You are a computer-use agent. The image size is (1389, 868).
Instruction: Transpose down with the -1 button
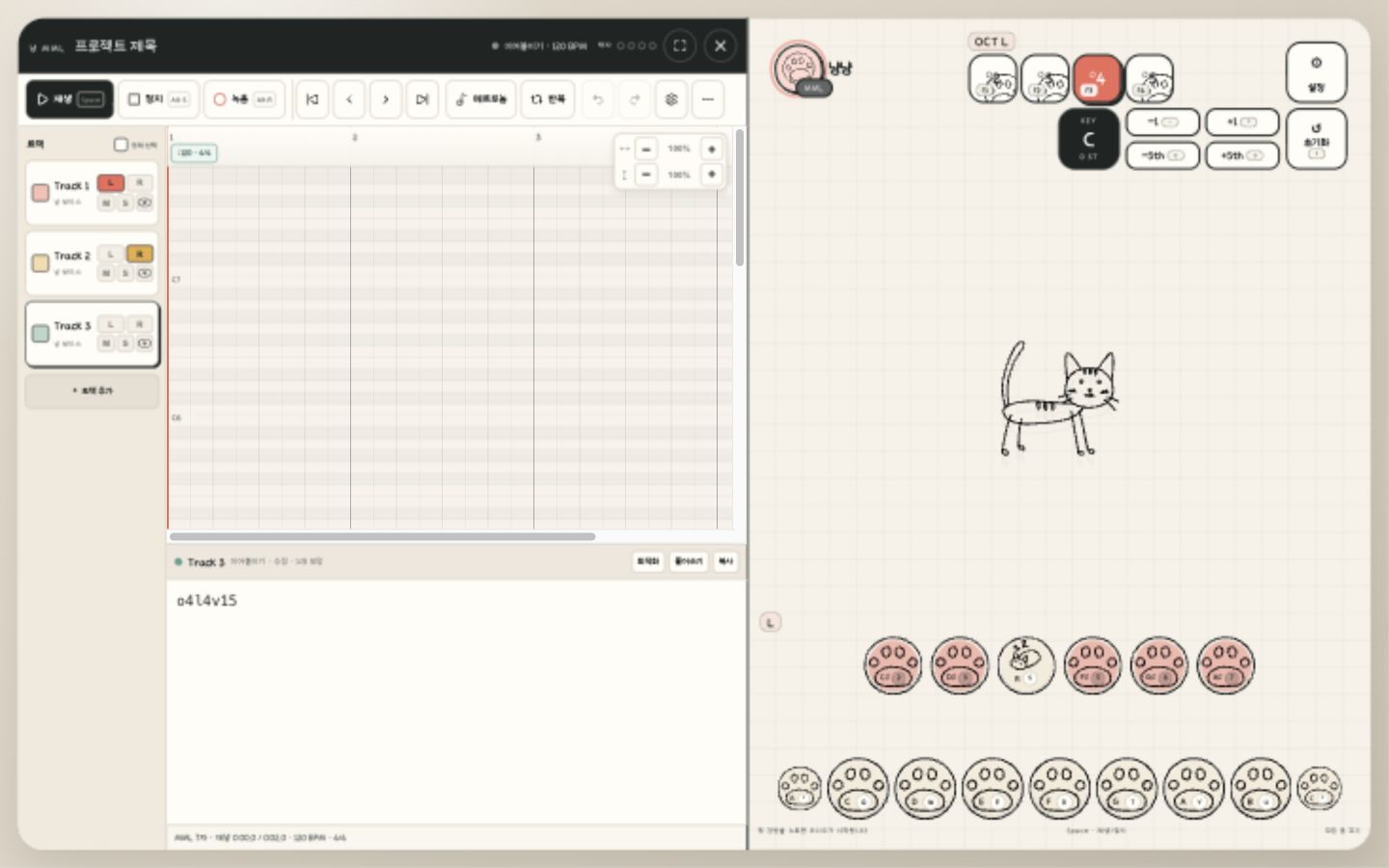(1162, 122)
